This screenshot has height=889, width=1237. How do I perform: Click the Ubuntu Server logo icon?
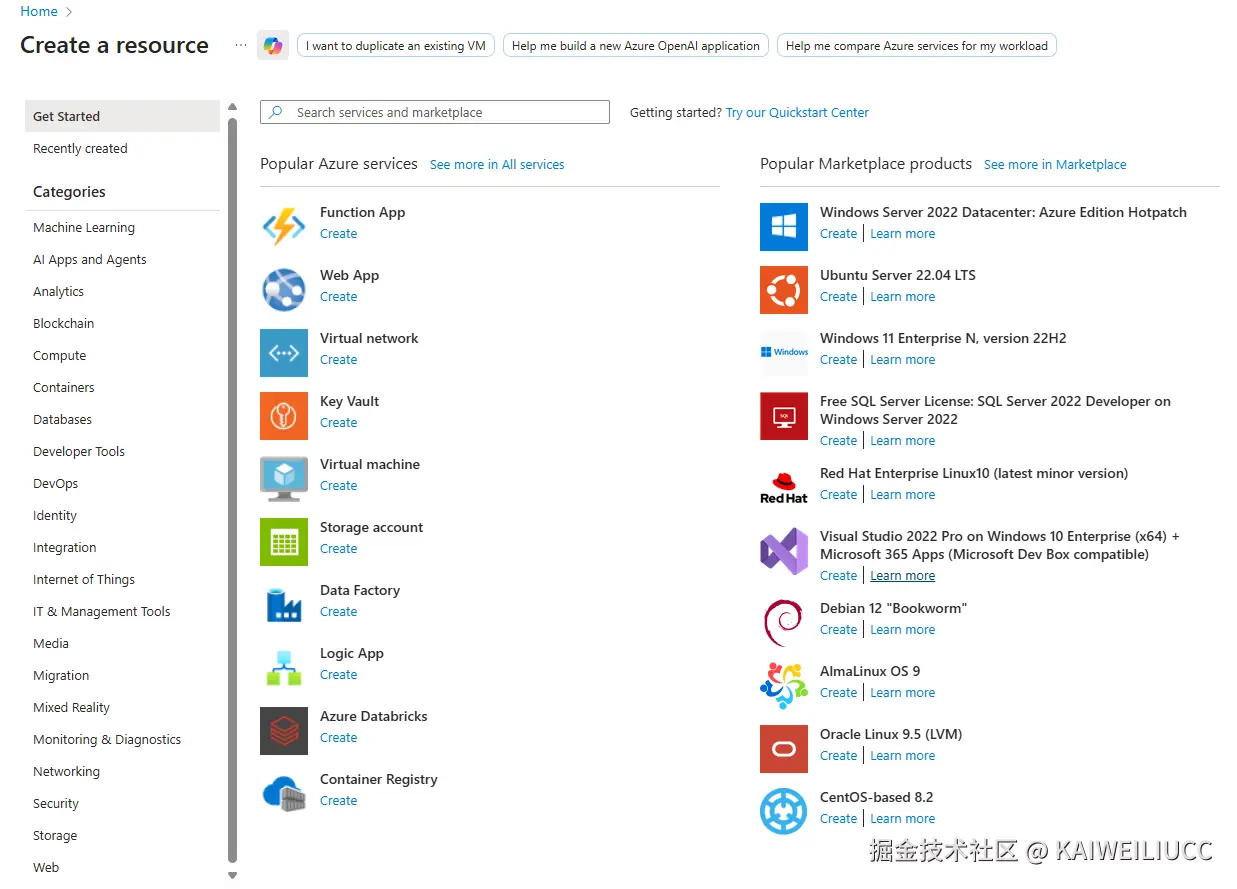(784, 290)
